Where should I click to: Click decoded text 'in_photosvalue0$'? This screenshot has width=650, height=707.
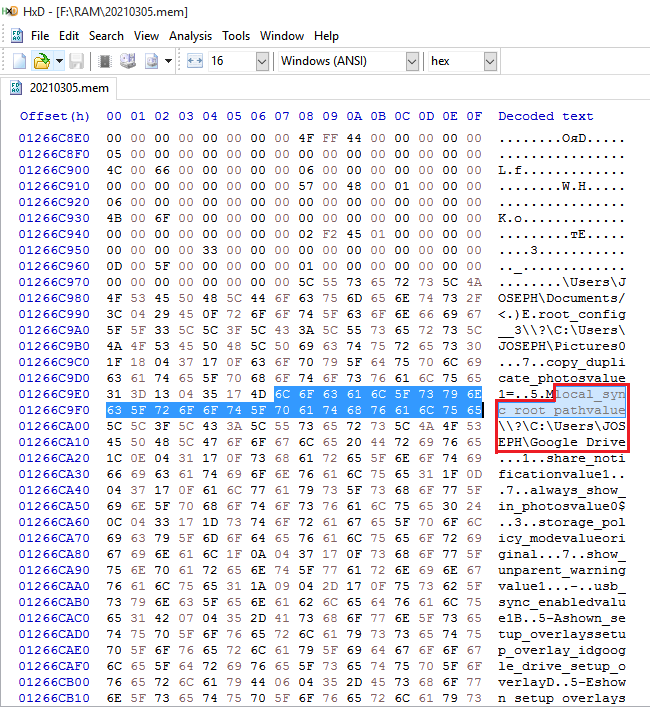[562, 506]
